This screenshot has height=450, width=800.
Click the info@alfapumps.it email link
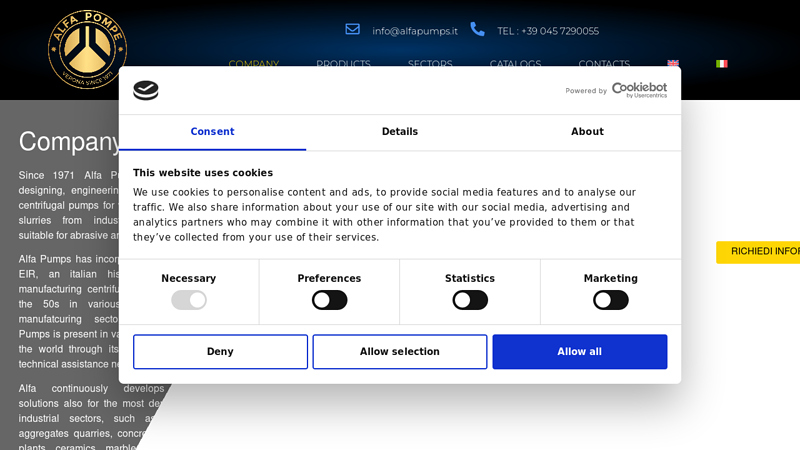tap(415, 31)
